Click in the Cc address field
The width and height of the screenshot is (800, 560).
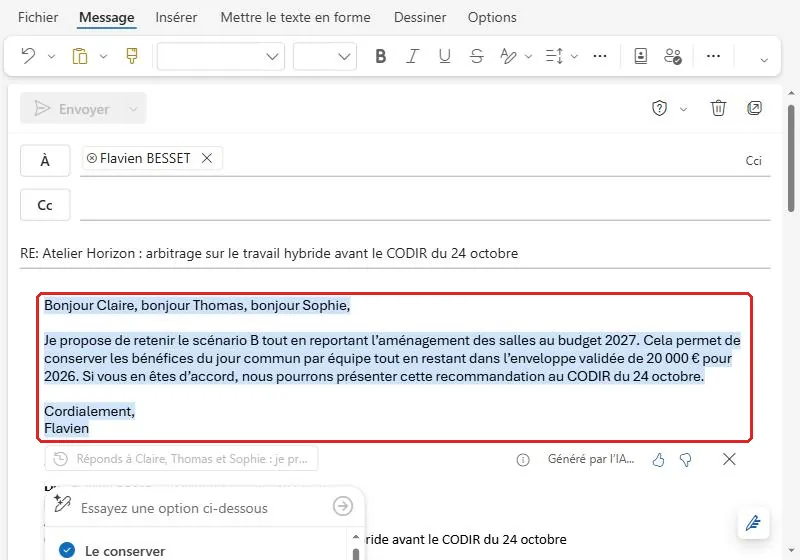[x=425, y=205]
